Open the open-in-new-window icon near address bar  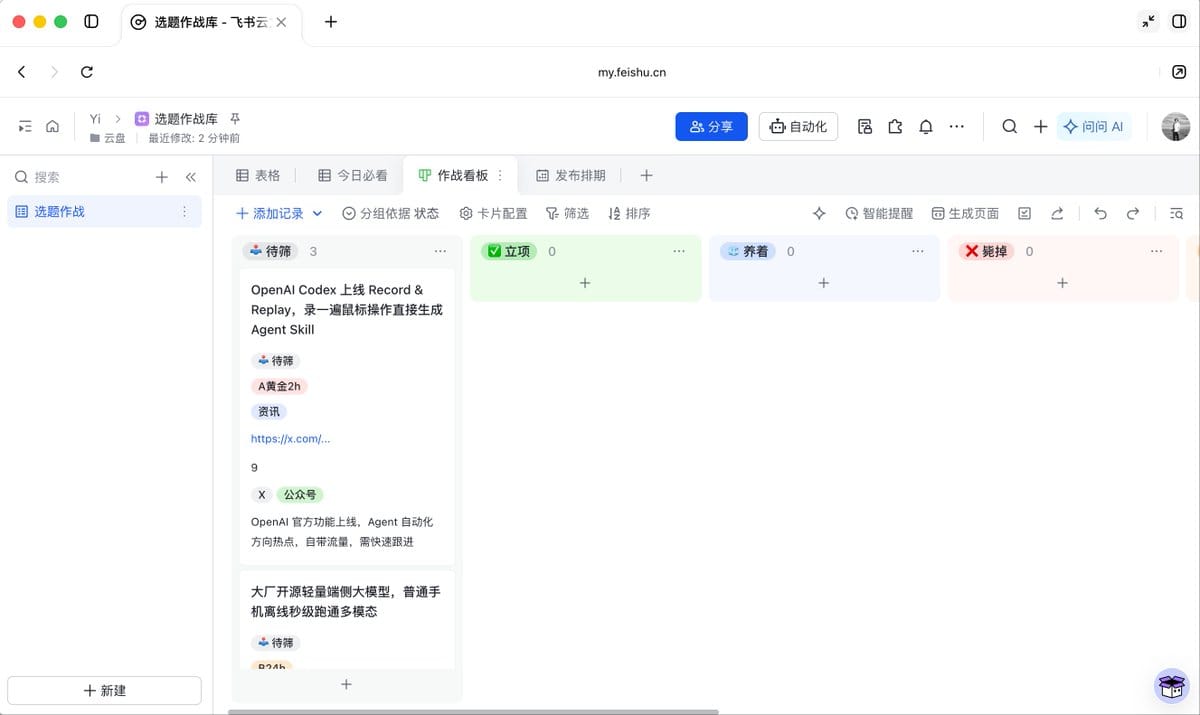(1178, 72)
